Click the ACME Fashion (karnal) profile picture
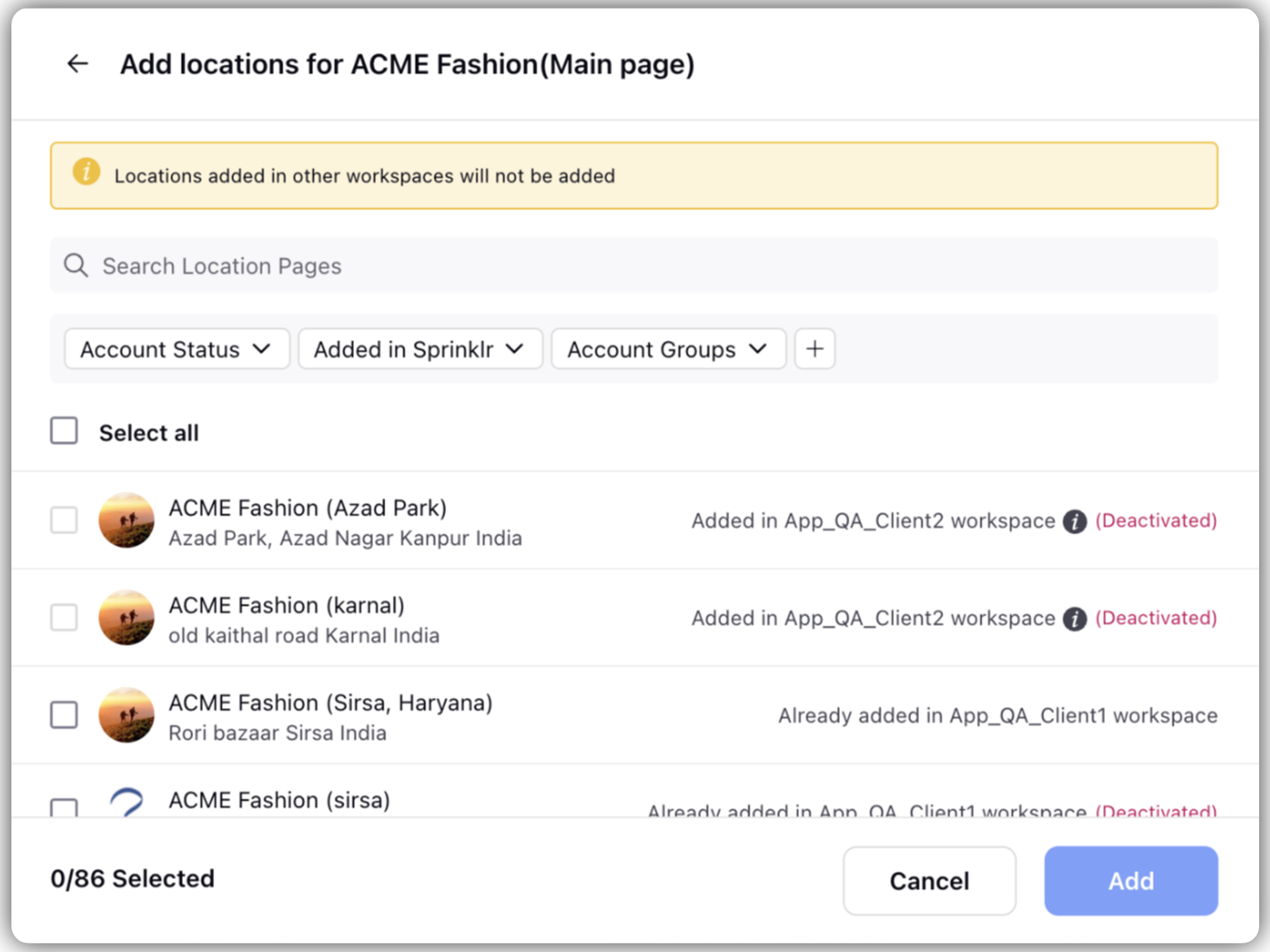 (126, 618)
